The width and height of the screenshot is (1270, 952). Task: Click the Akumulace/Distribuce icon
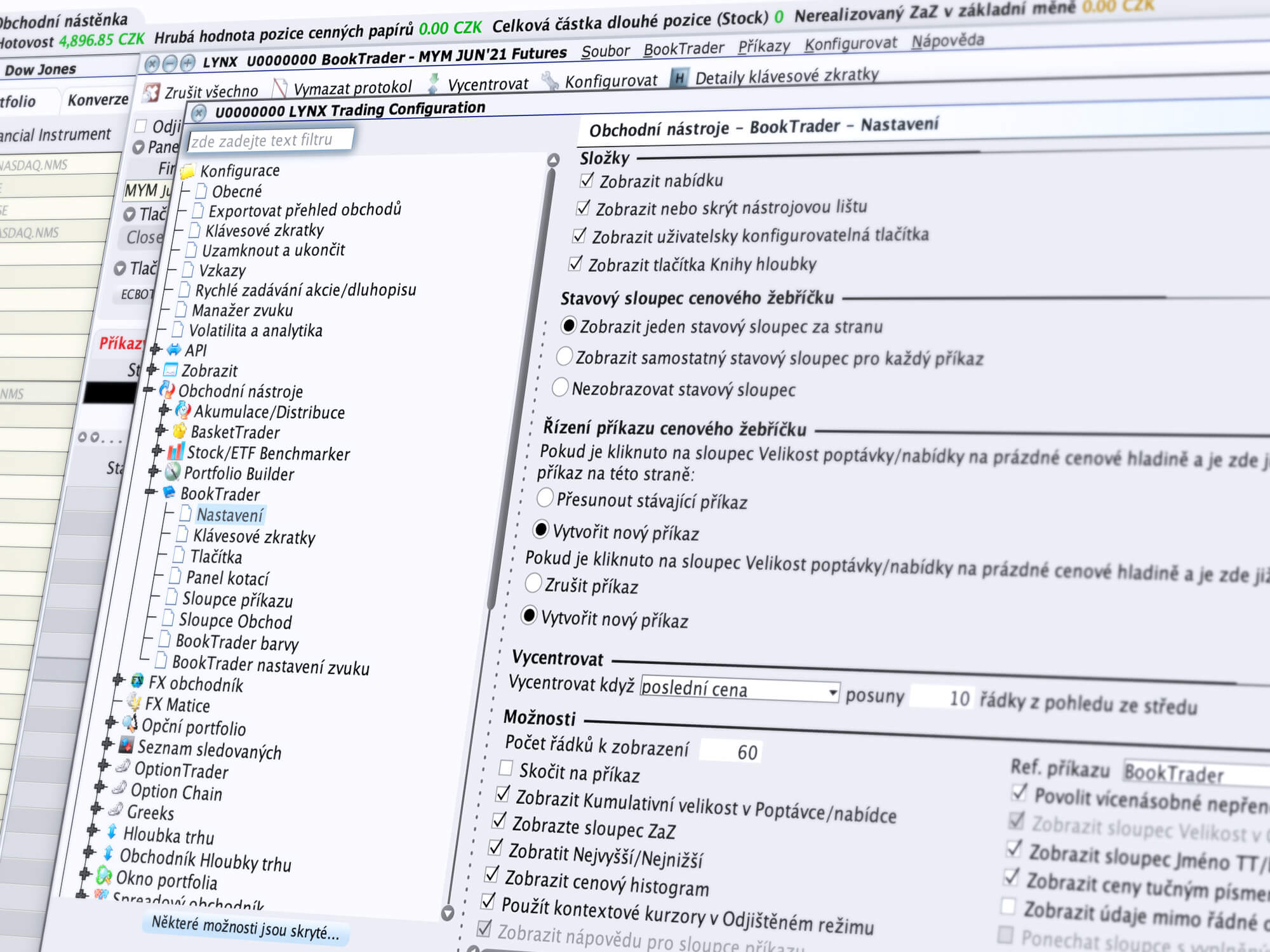(183, 410)
